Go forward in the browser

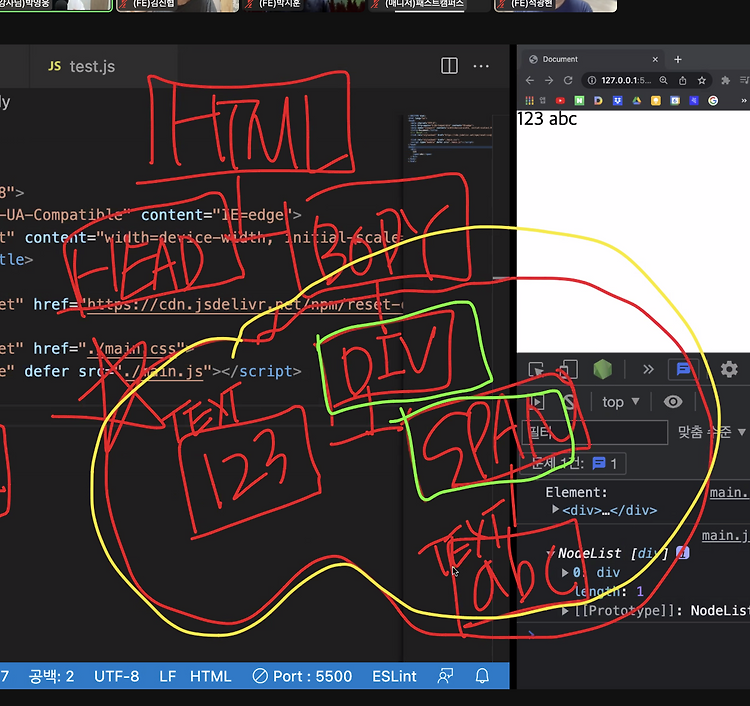coord(549,80)
